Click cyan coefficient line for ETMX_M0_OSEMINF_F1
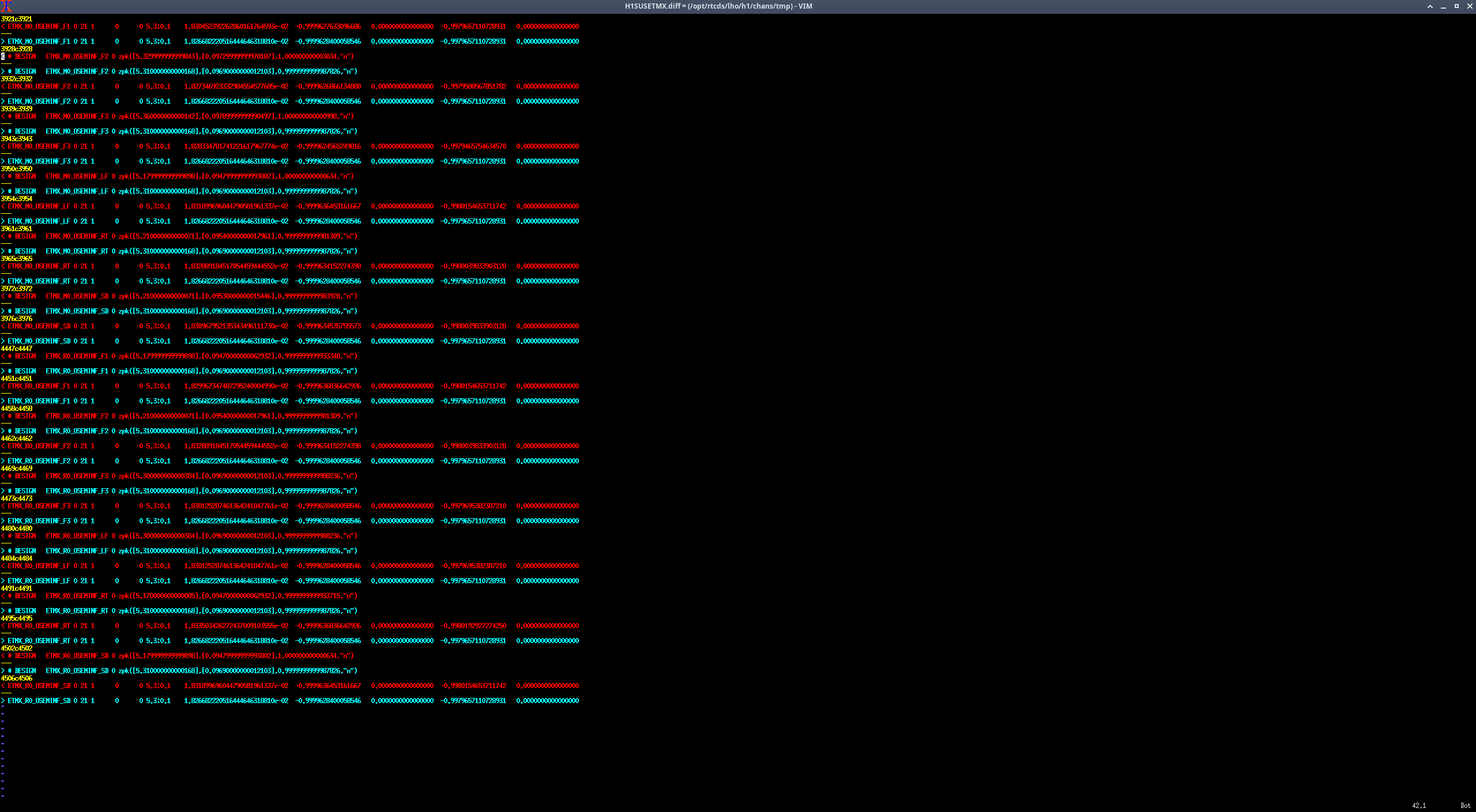The image size is (1476, 812). (x=290, y=41)
